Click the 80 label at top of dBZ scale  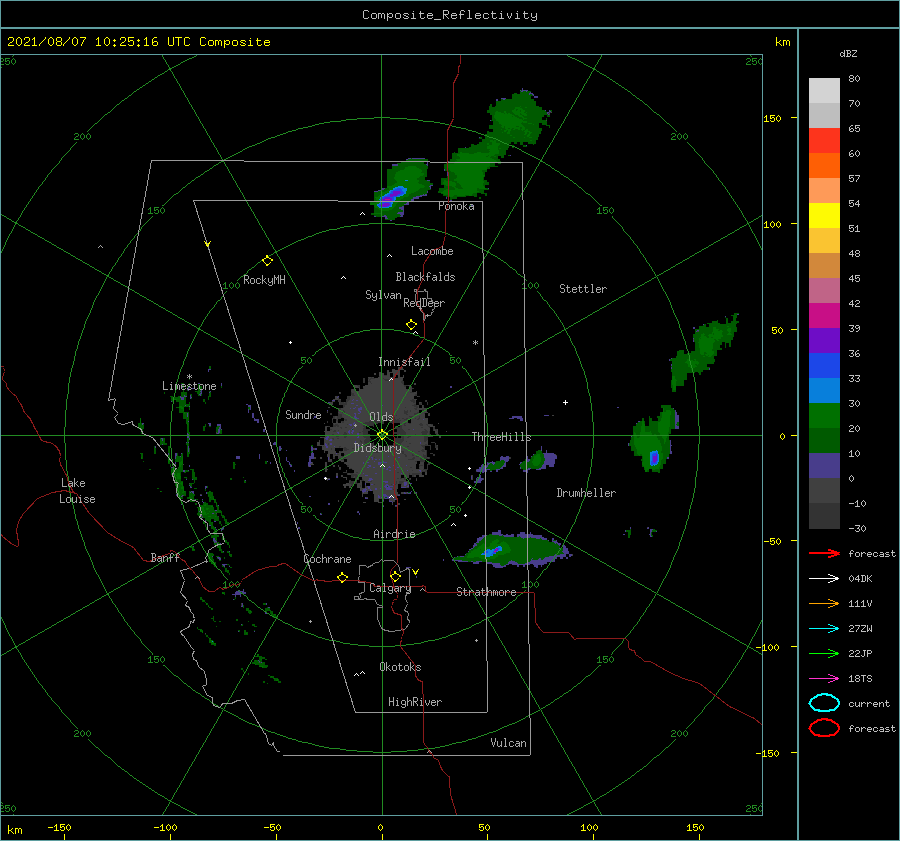pos(854,78)
